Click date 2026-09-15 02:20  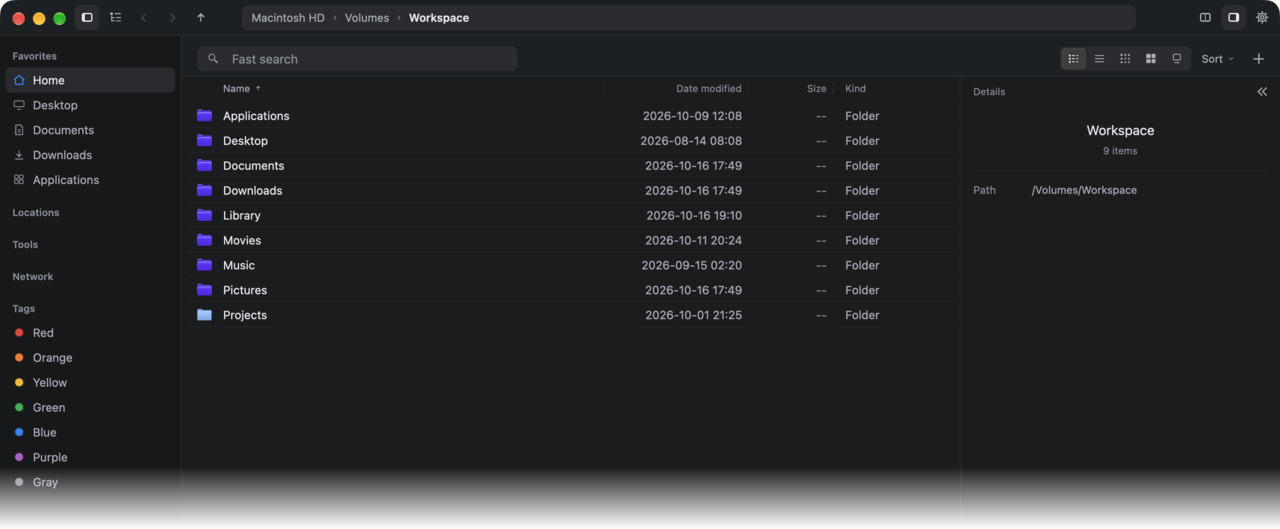click(x=691, y=266)
